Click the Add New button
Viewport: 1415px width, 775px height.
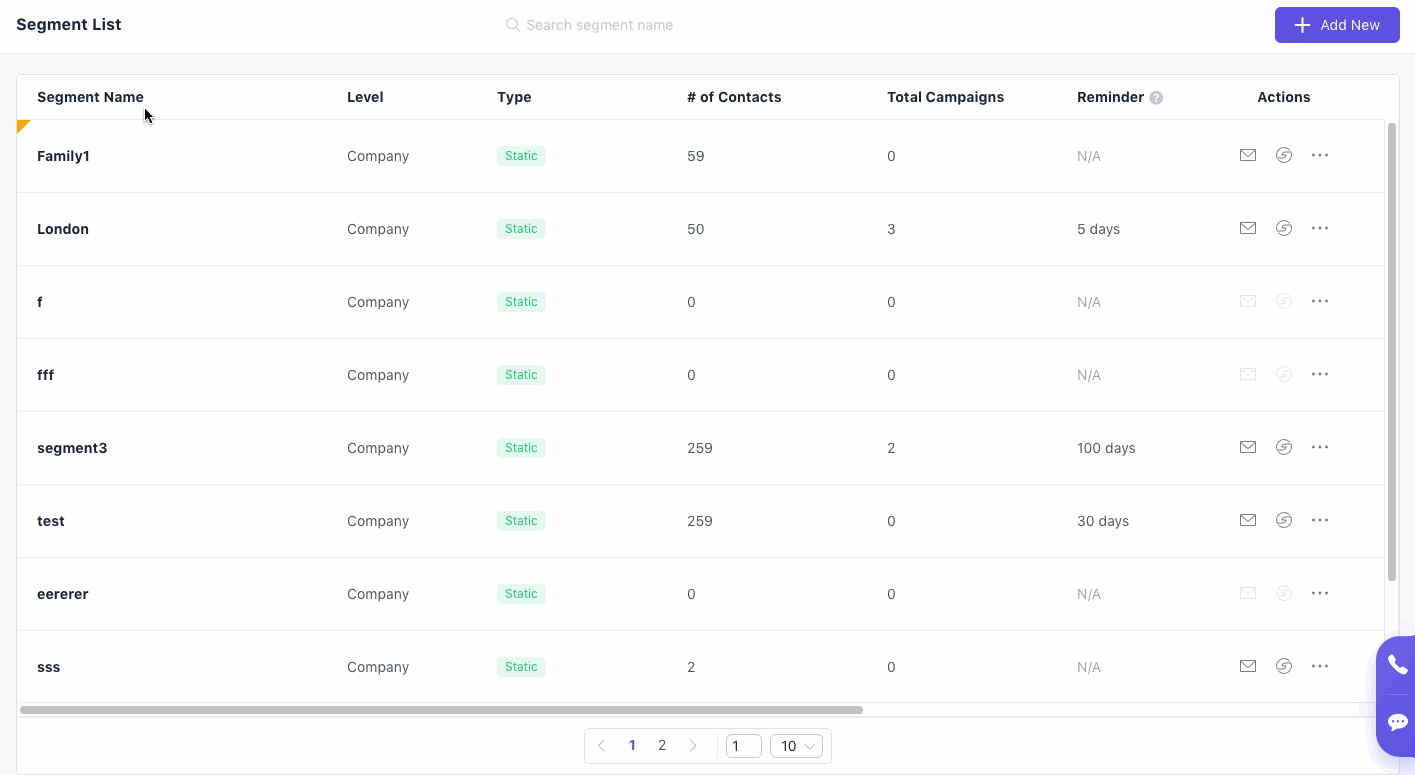pos(1336,25)
